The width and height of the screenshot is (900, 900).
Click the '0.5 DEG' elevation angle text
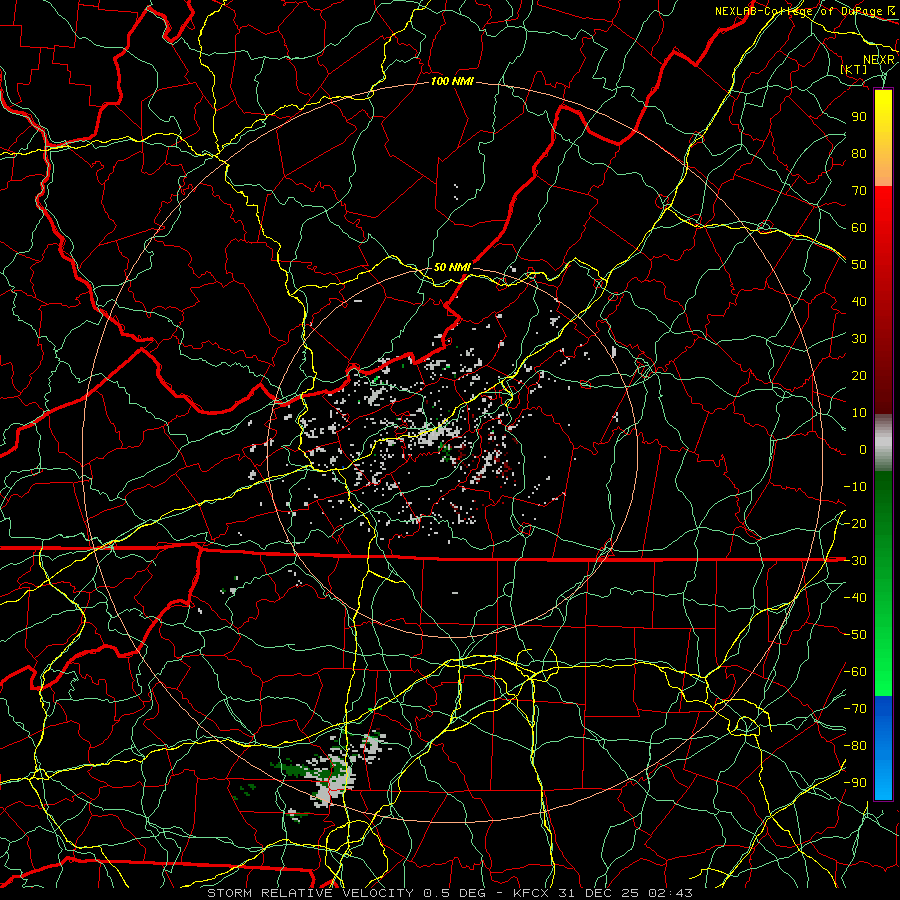click(x=455, y=893)
